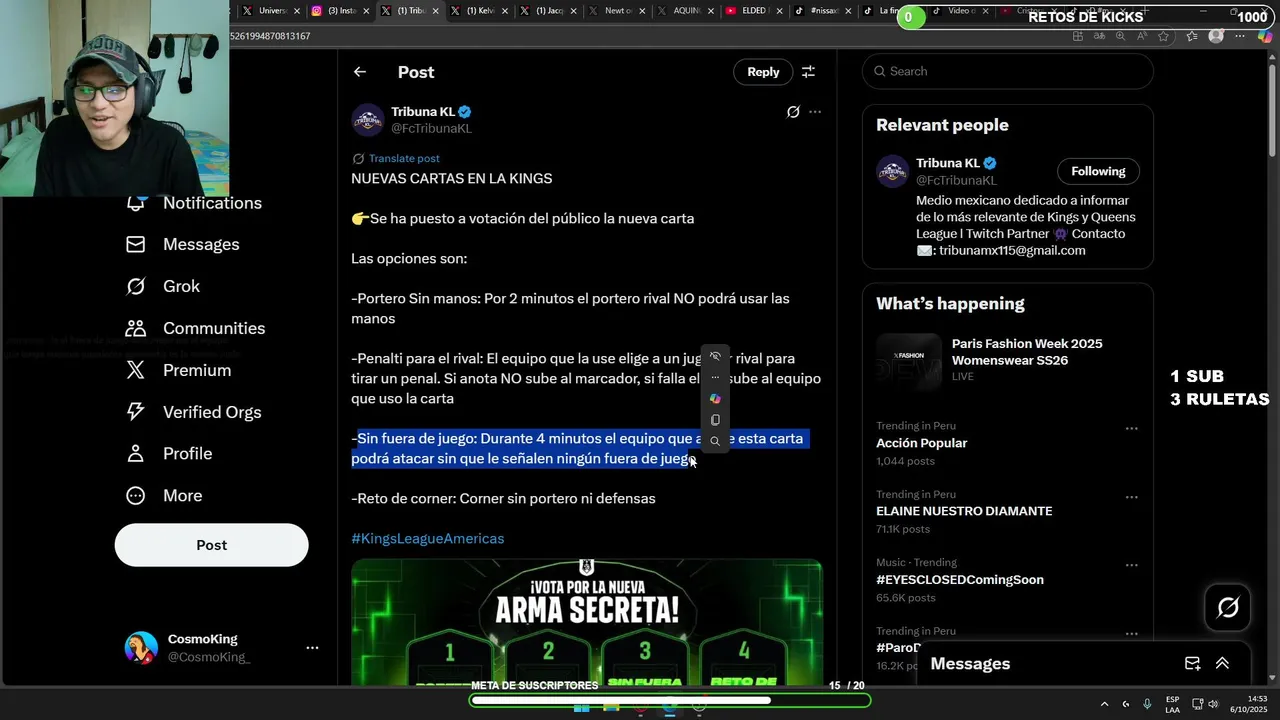This screenshot has height=720, width=1280.
Task: Open More options in the sidebar
Action: coord(164,496)
